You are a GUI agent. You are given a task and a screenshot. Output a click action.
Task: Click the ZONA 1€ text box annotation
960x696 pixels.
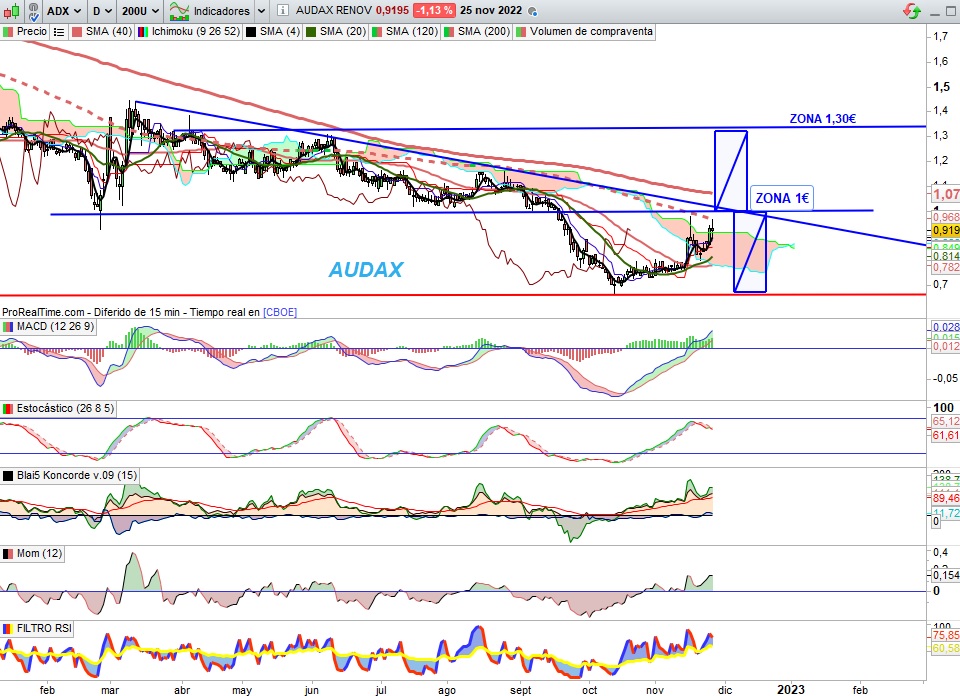[x=780, y=199]
